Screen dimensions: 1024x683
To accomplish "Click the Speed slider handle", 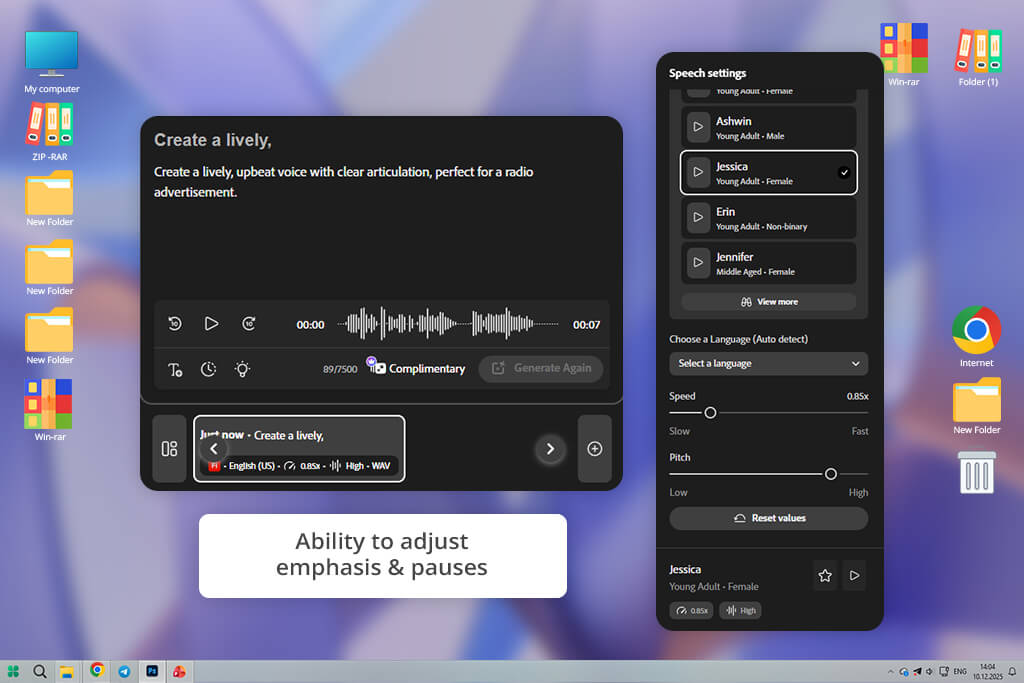I will (710, 413).
